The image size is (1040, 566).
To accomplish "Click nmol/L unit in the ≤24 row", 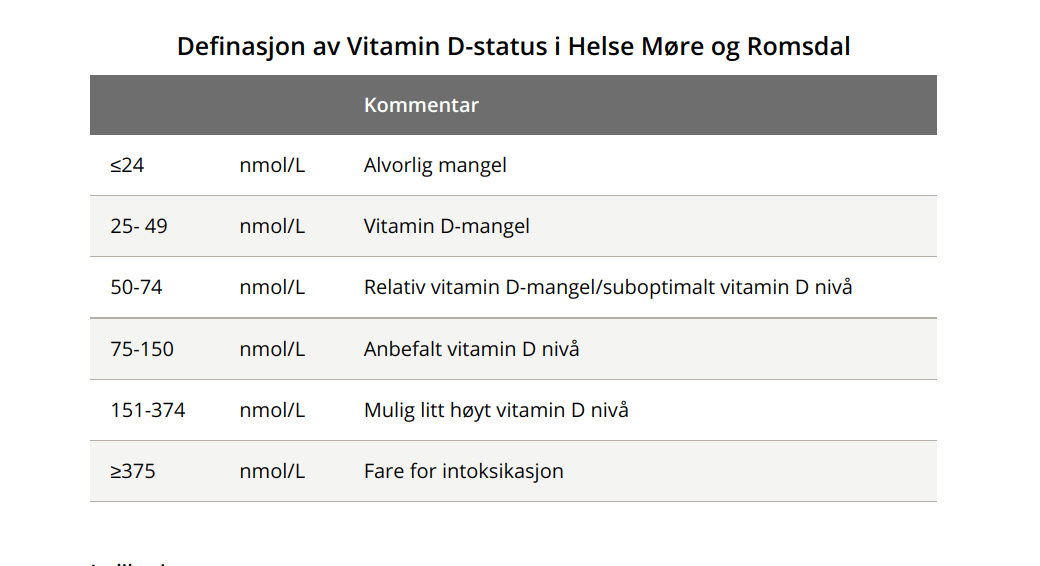I will click(272, 165).
